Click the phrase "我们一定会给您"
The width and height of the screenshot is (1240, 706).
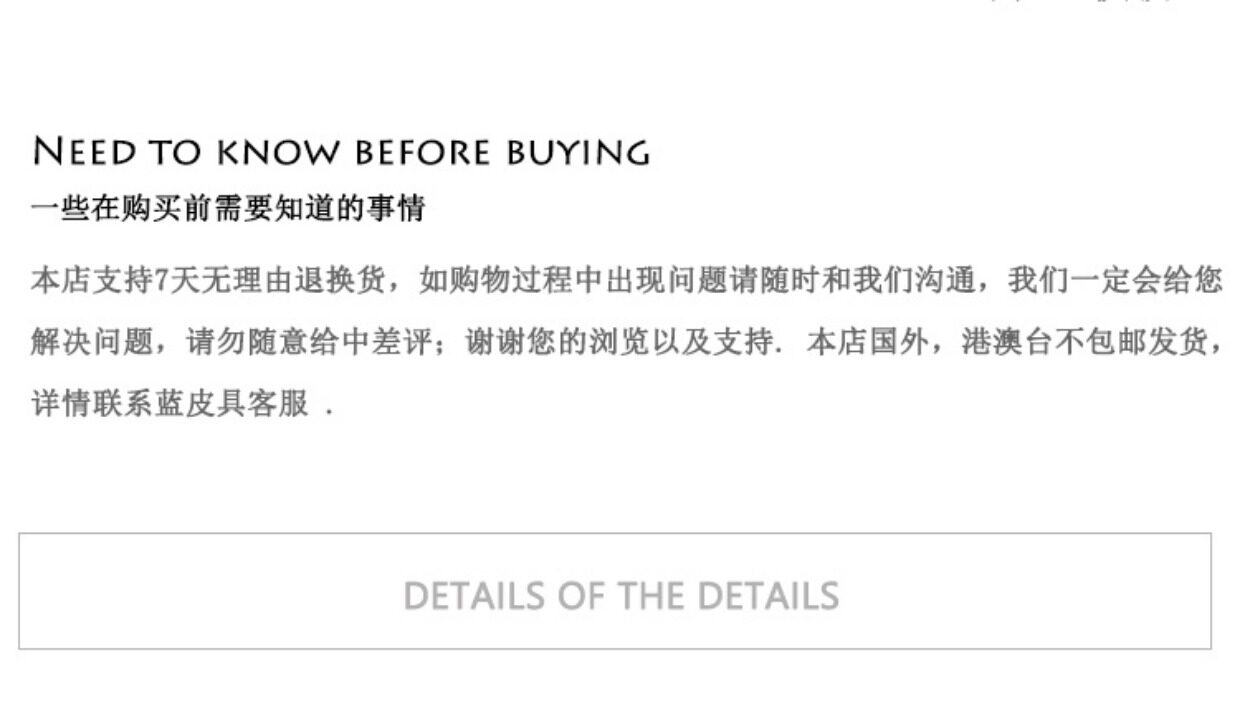(1114, 281)
